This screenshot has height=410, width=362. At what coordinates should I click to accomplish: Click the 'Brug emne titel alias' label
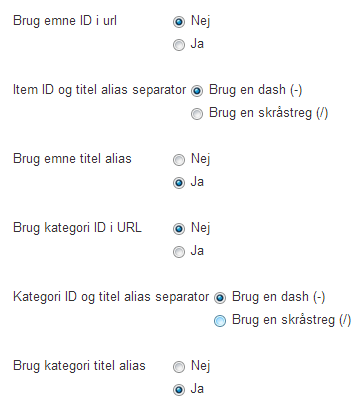click(72, 159)
